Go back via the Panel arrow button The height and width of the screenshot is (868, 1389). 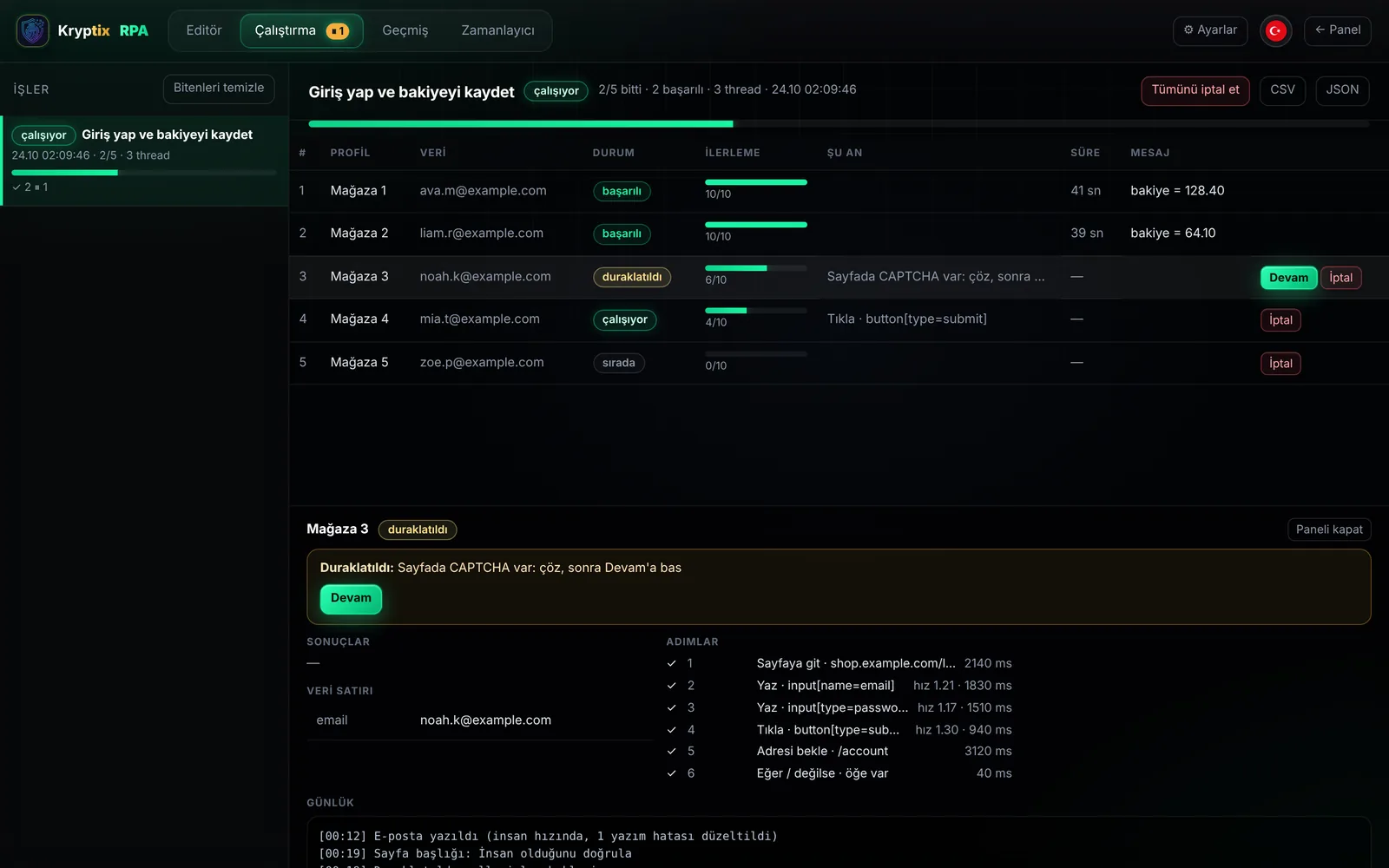pos(1337,30)
